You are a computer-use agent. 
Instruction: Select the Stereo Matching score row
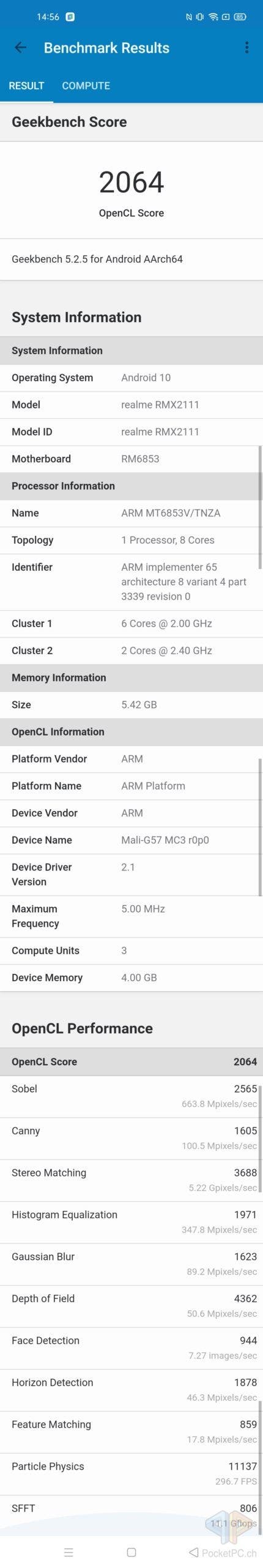point(131,1180)
